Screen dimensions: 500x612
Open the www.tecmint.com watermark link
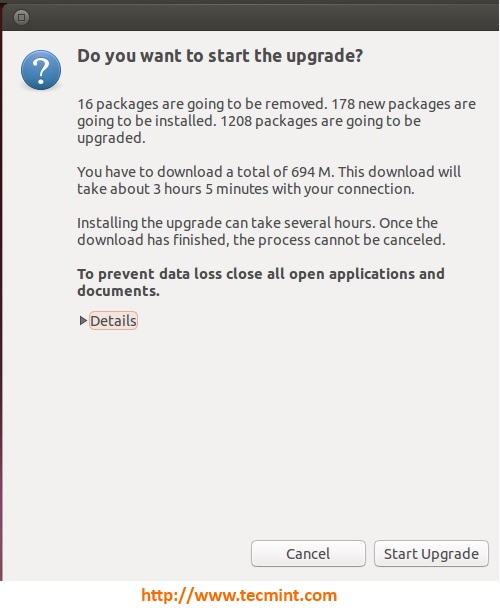coord(239,595)
